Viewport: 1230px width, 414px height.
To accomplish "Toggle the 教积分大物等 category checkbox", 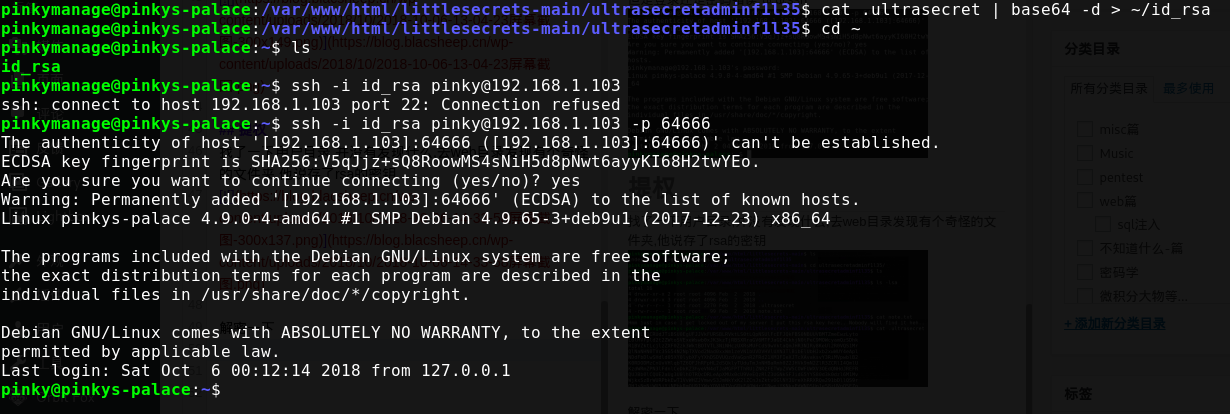I will (1085, 296).
